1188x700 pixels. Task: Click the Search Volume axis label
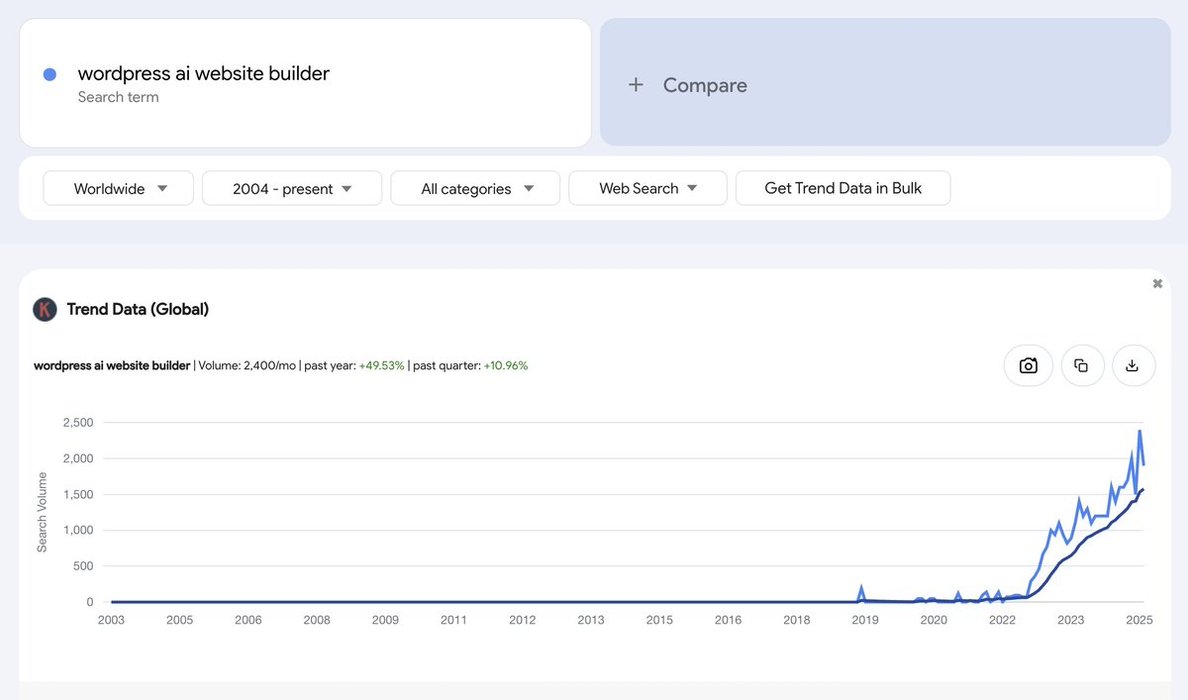(x=42, y=512)
